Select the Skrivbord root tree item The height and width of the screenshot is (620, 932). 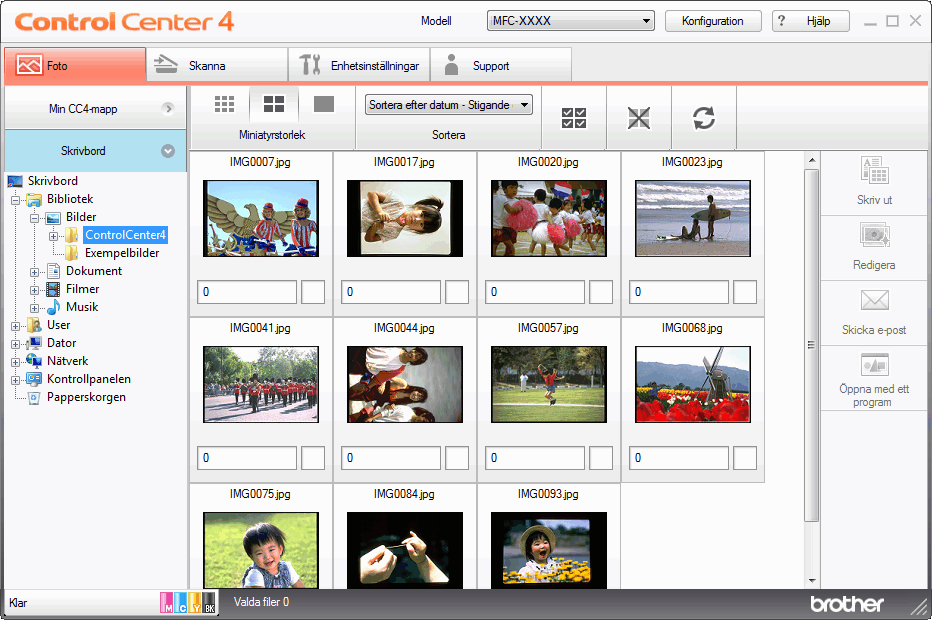click(52, 181)
